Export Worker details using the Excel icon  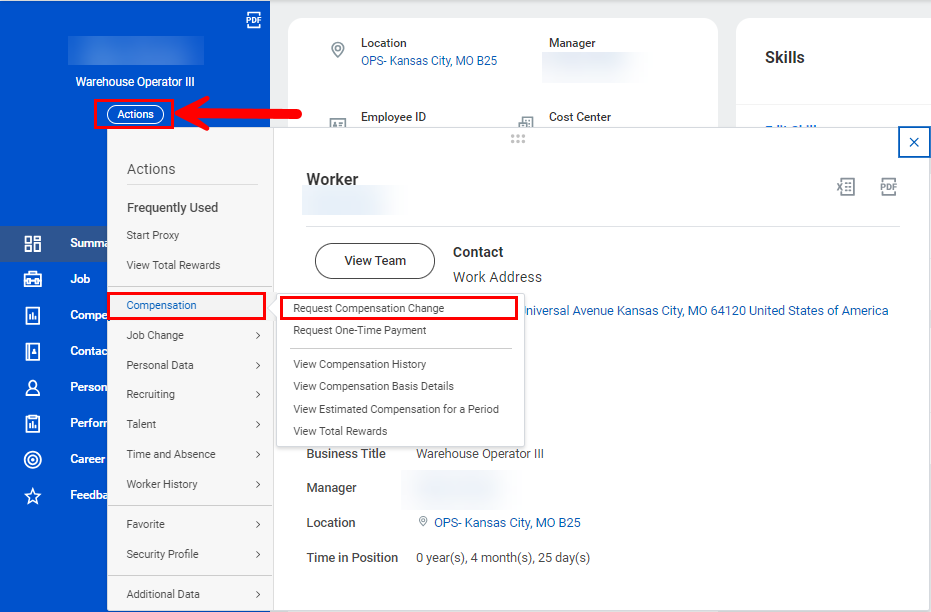tap(845, 187)
